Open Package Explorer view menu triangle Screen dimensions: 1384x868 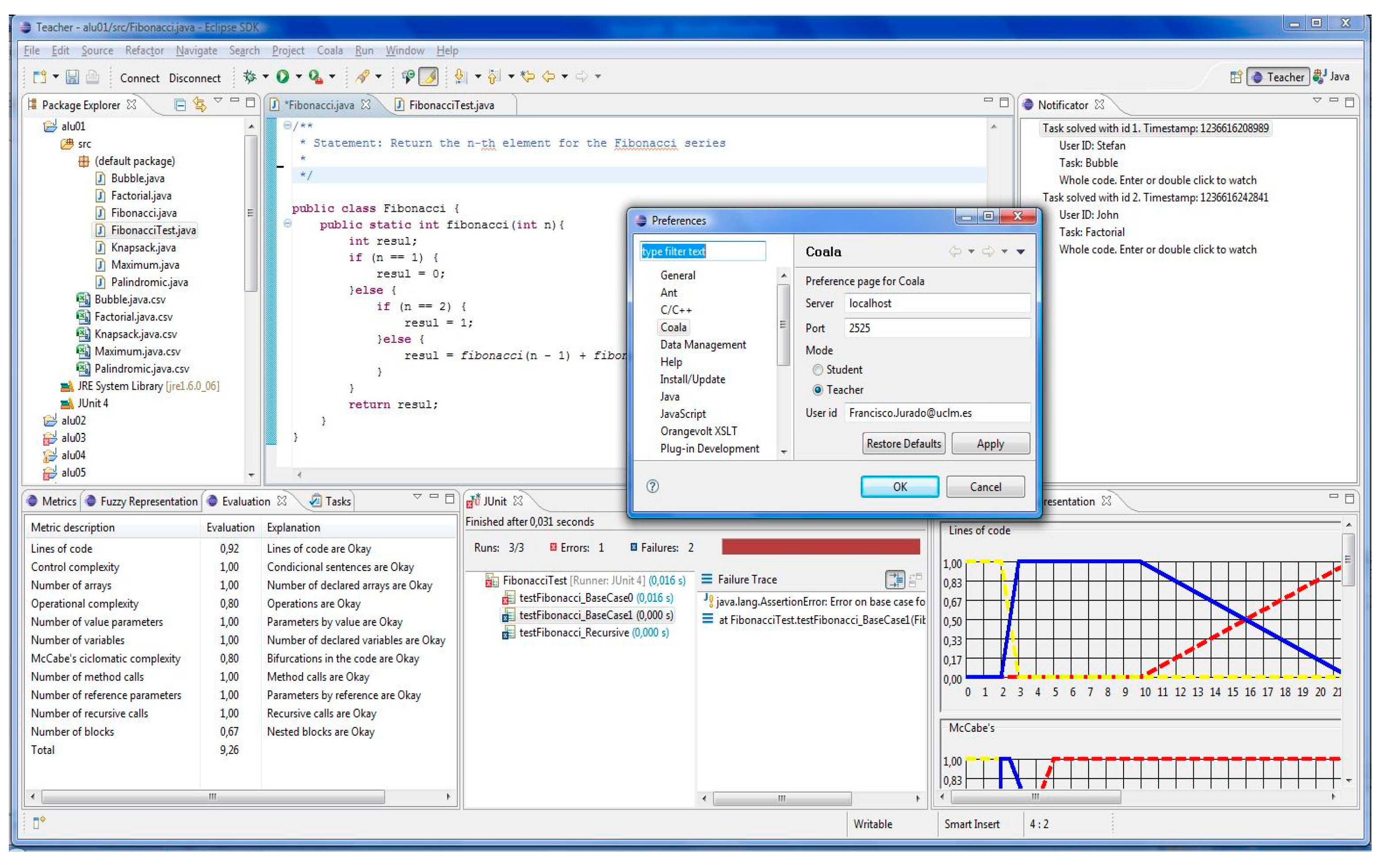[x=218, y=101]
